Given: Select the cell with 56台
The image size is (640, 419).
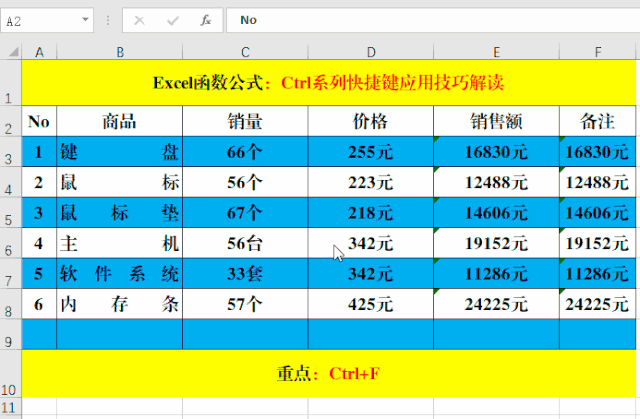Looking at the screenshot, I should (x=245, y=243).
